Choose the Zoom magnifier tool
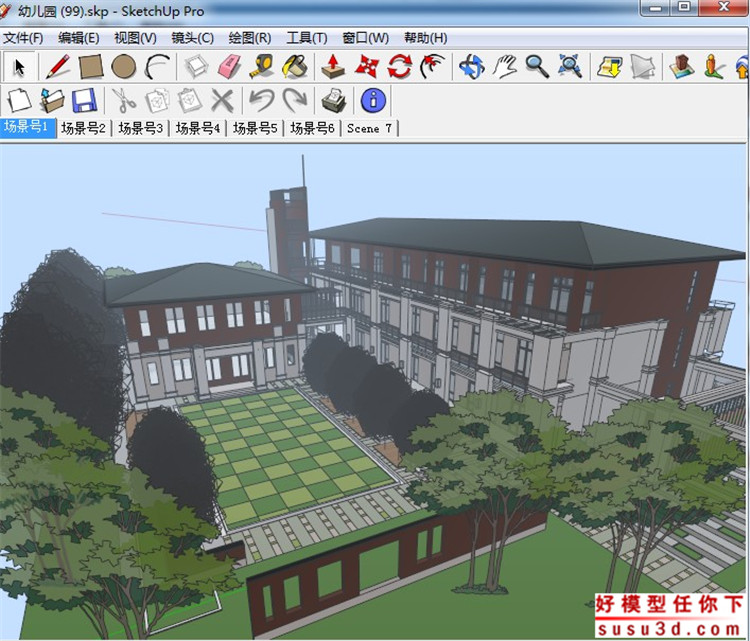The height and width of the screenshot is (641, 750). (x=537, y=66)
